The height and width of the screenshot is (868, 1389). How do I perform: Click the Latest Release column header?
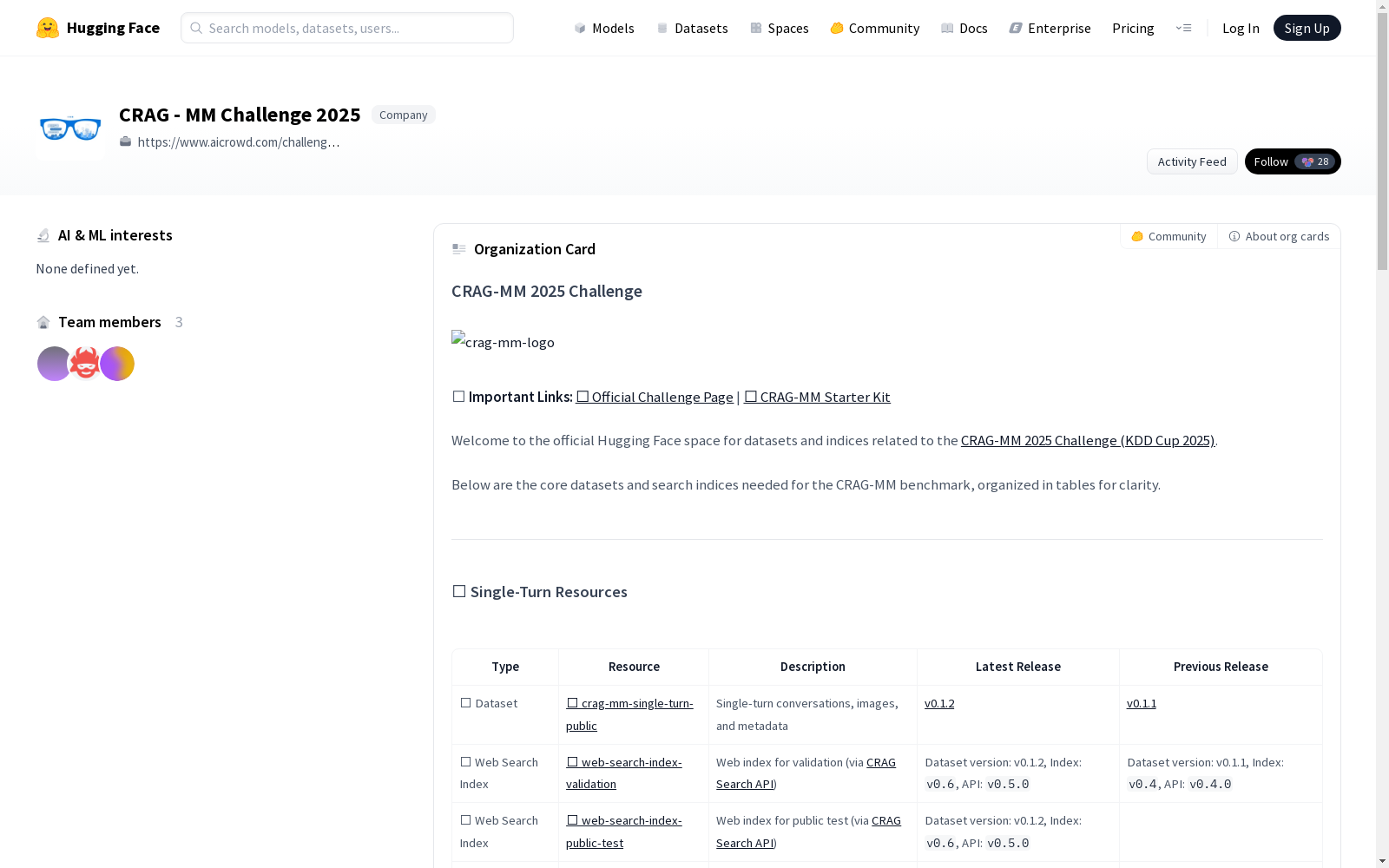(1018, 667)
